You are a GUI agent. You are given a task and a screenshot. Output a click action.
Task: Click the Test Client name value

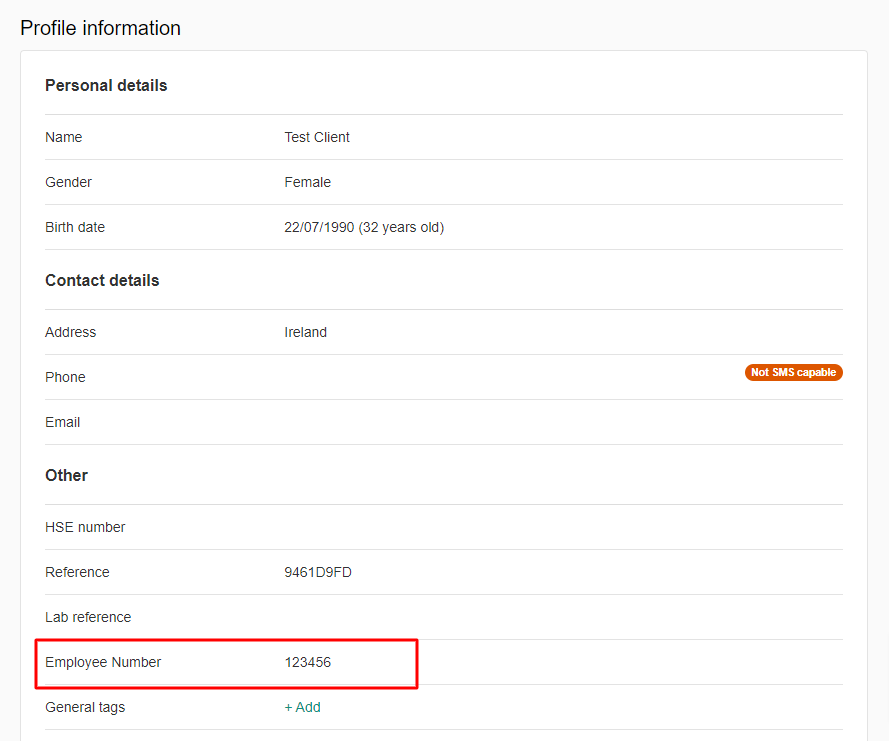[x=317, y=137]
